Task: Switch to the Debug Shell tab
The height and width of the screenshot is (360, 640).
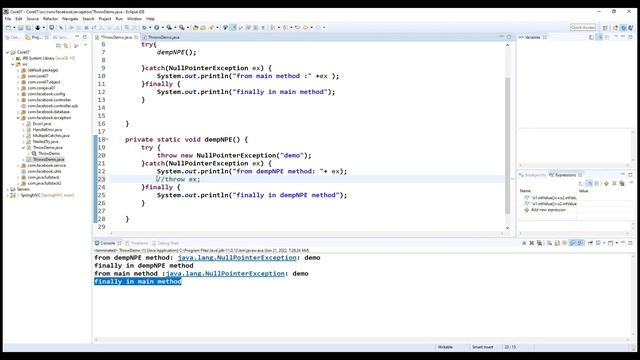Action: click(165, 243)
